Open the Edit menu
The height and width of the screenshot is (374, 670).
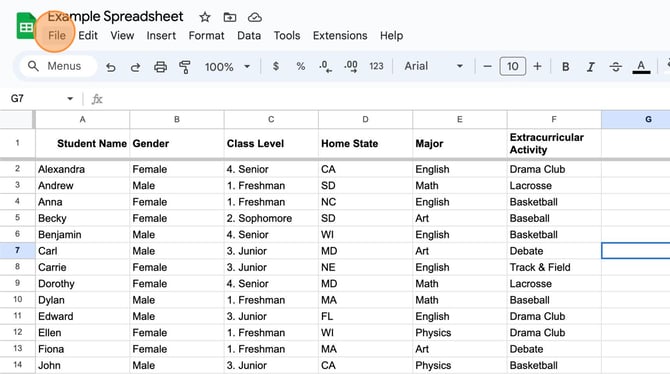click(88, 35)
